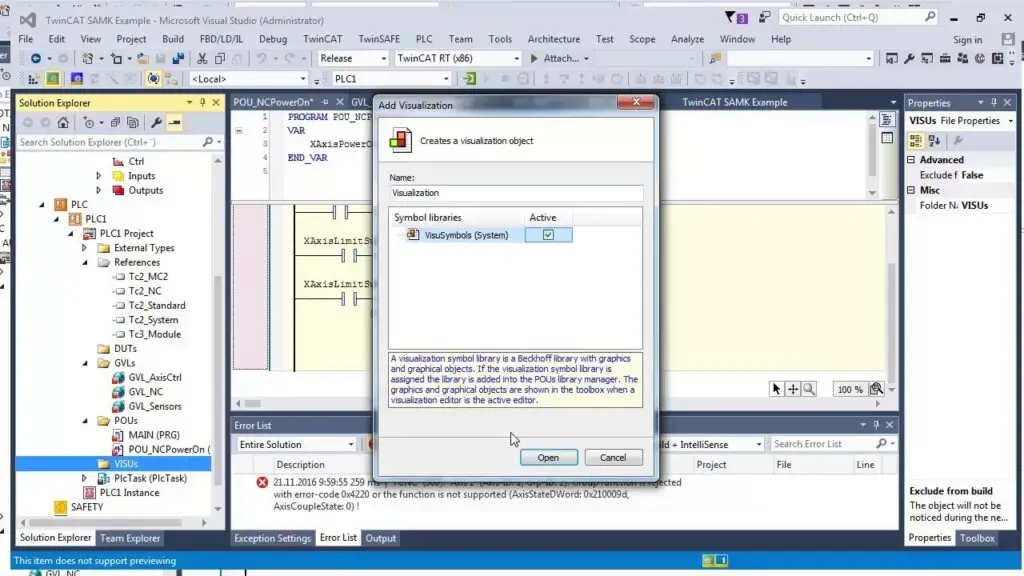Click the wrench icon in the top-right toolbar
The height and width of the screenshot is (576, 1024).
(909, 59)
